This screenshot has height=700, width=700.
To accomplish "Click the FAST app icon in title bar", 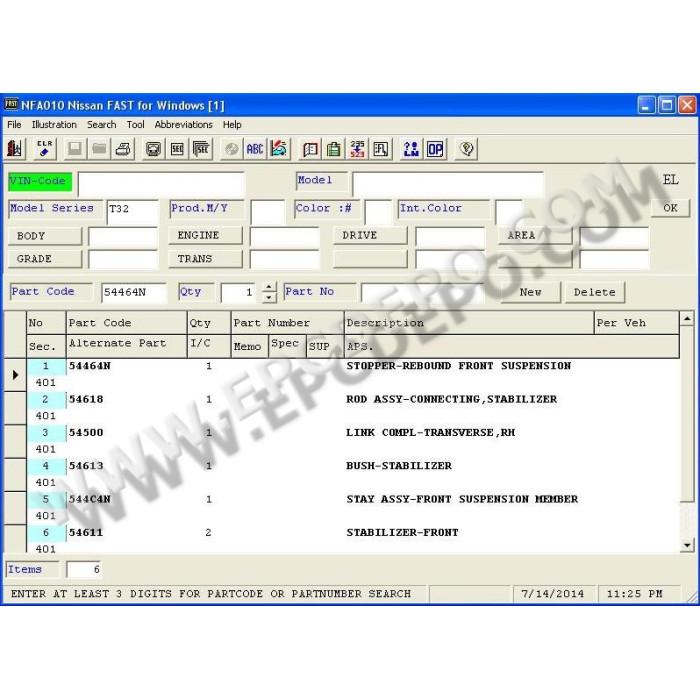I will pyautogui.click(x=11, y=105).
